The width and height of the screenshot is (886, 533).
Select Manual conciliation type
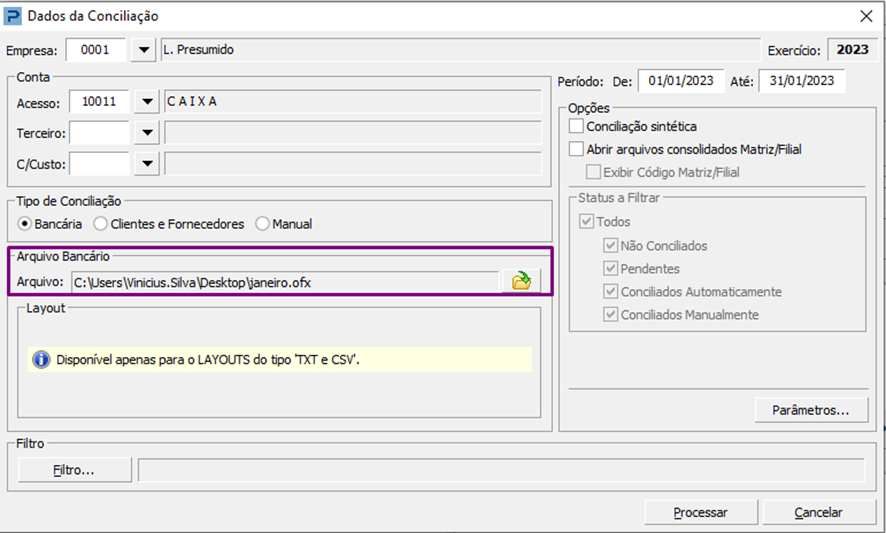click(262, 224)
